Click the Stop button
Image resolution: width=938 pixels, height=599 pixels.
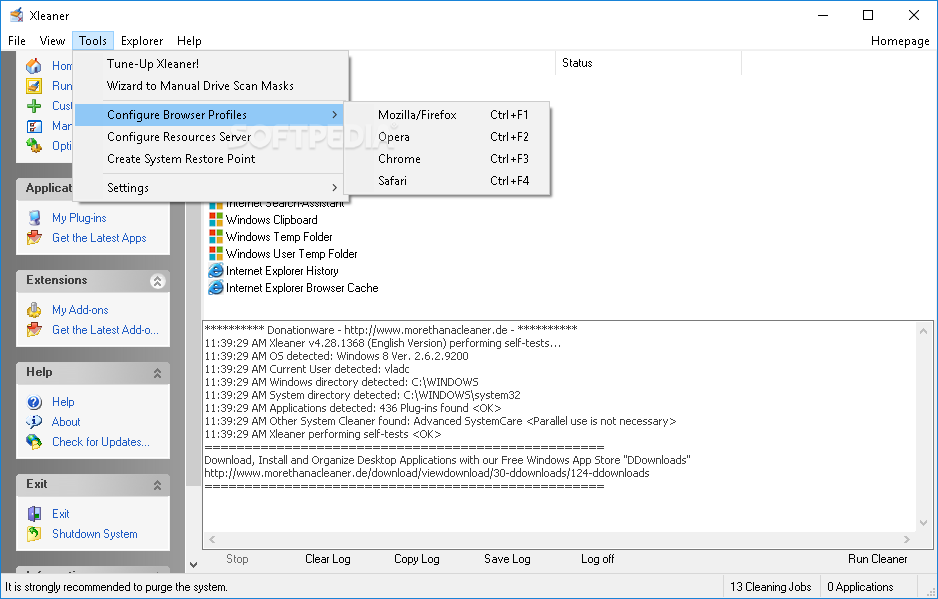pos(237,559)
